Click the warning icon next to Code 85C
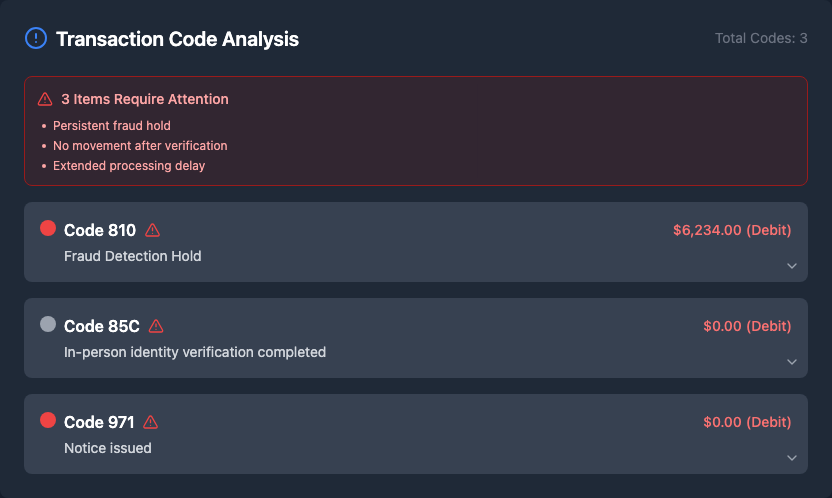The height and width of the screenshot is (498, 832). [x=156, y=326]
